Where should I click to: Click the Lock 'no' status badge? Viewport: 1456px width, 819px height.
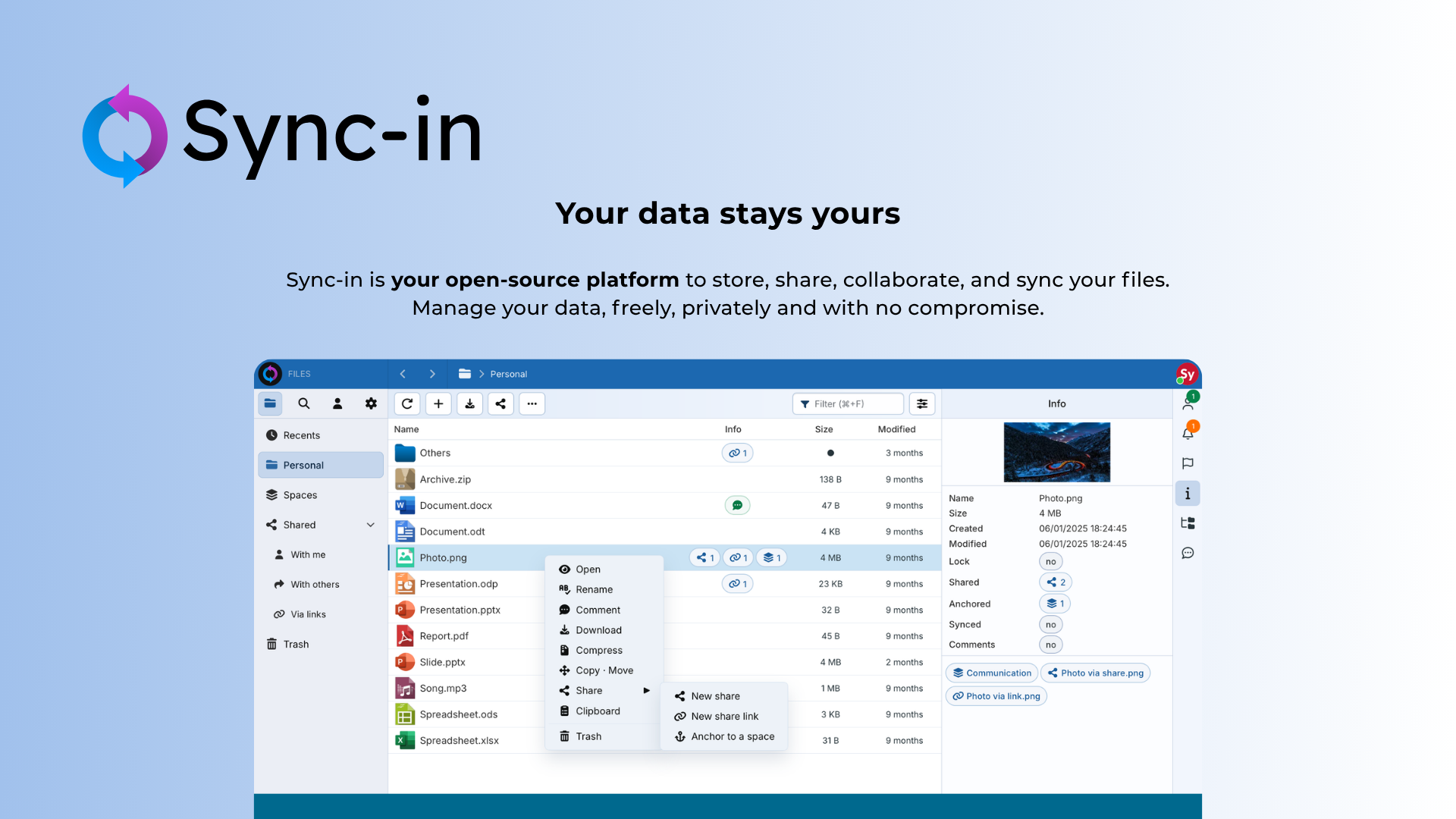(1050, 561)
